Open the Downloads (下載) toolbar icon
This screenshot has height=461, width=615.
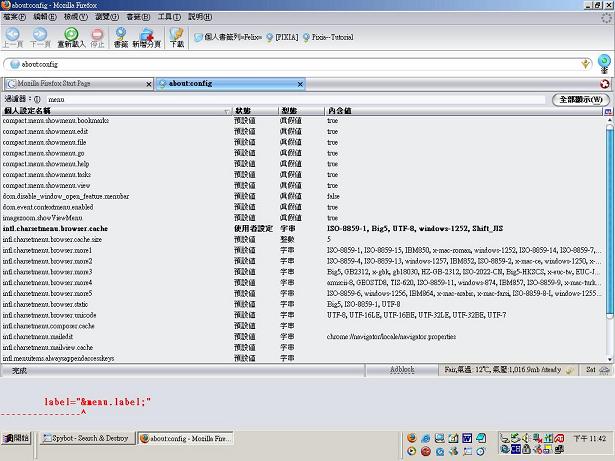tap(177, 36)
